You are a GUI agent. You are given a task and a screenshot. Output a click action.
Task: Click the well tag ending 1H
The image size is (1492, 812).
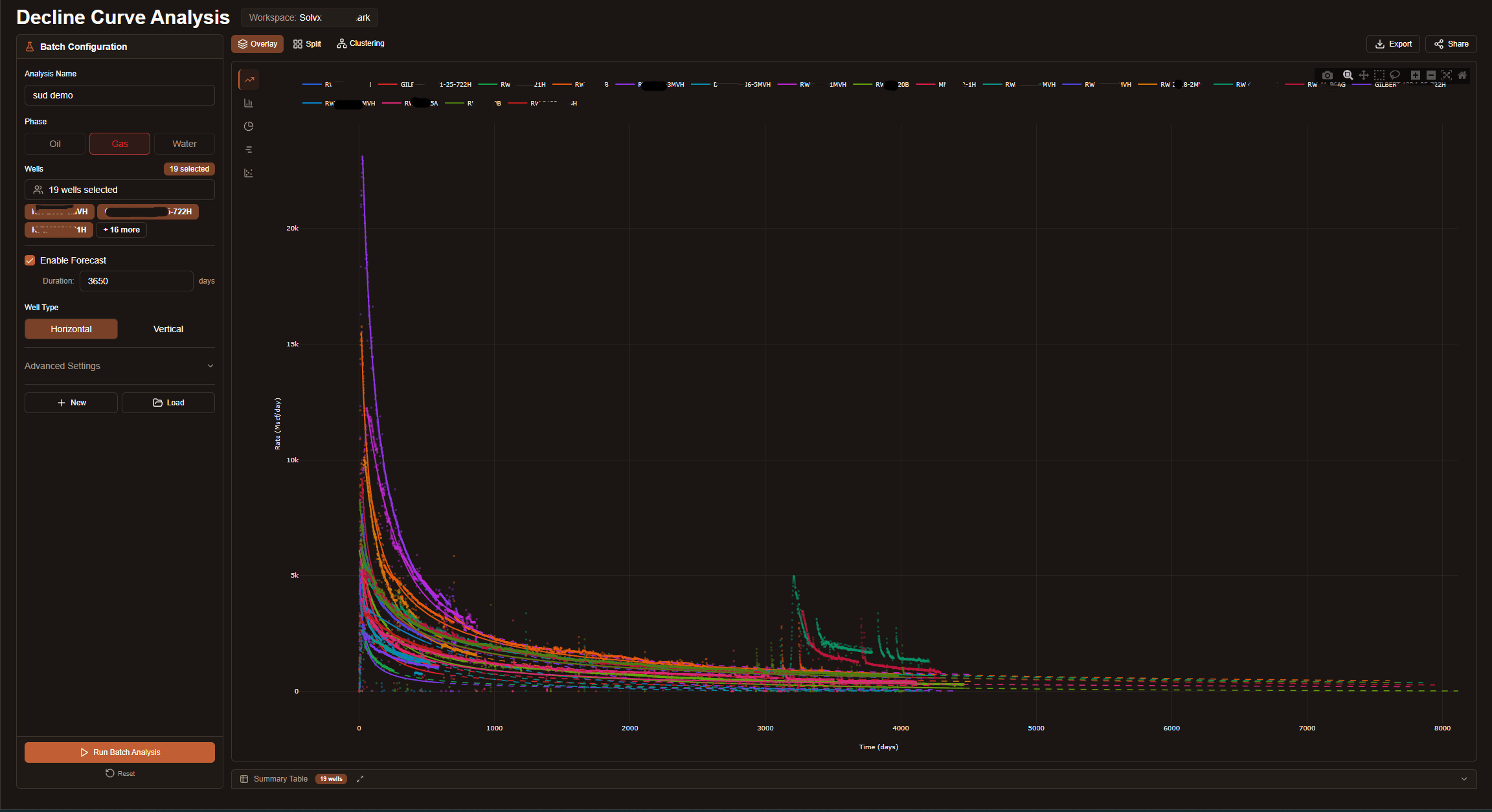(x=59, y=230)
